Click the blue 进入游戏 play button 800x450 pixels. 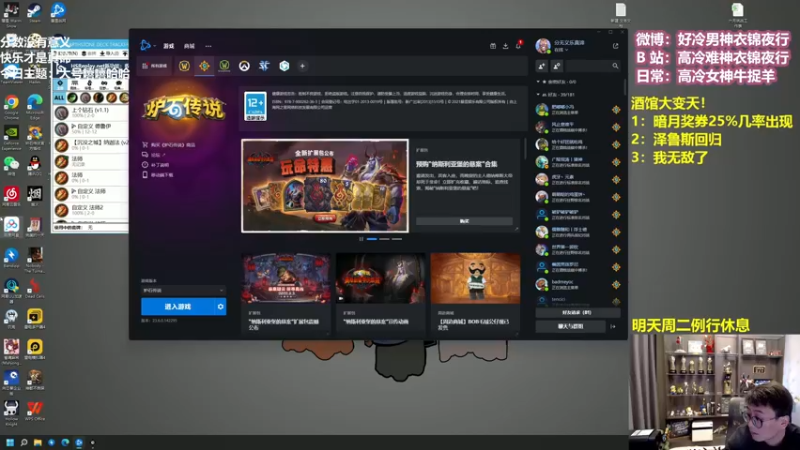(178, 307)
